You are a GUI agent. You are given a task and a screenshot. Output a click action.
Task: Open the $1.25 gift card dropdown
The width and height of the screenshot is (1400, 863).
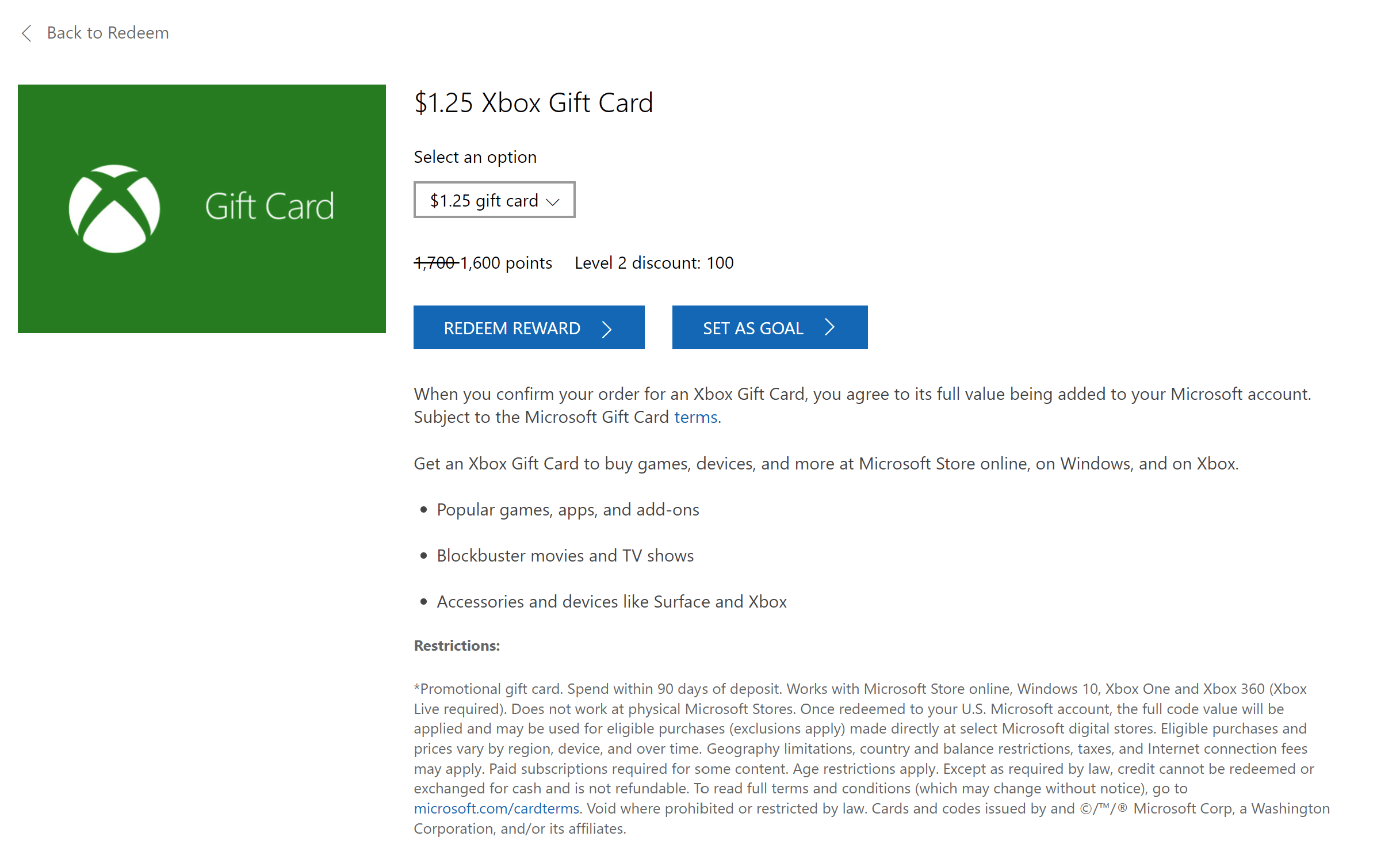click(x=494, y=200)
